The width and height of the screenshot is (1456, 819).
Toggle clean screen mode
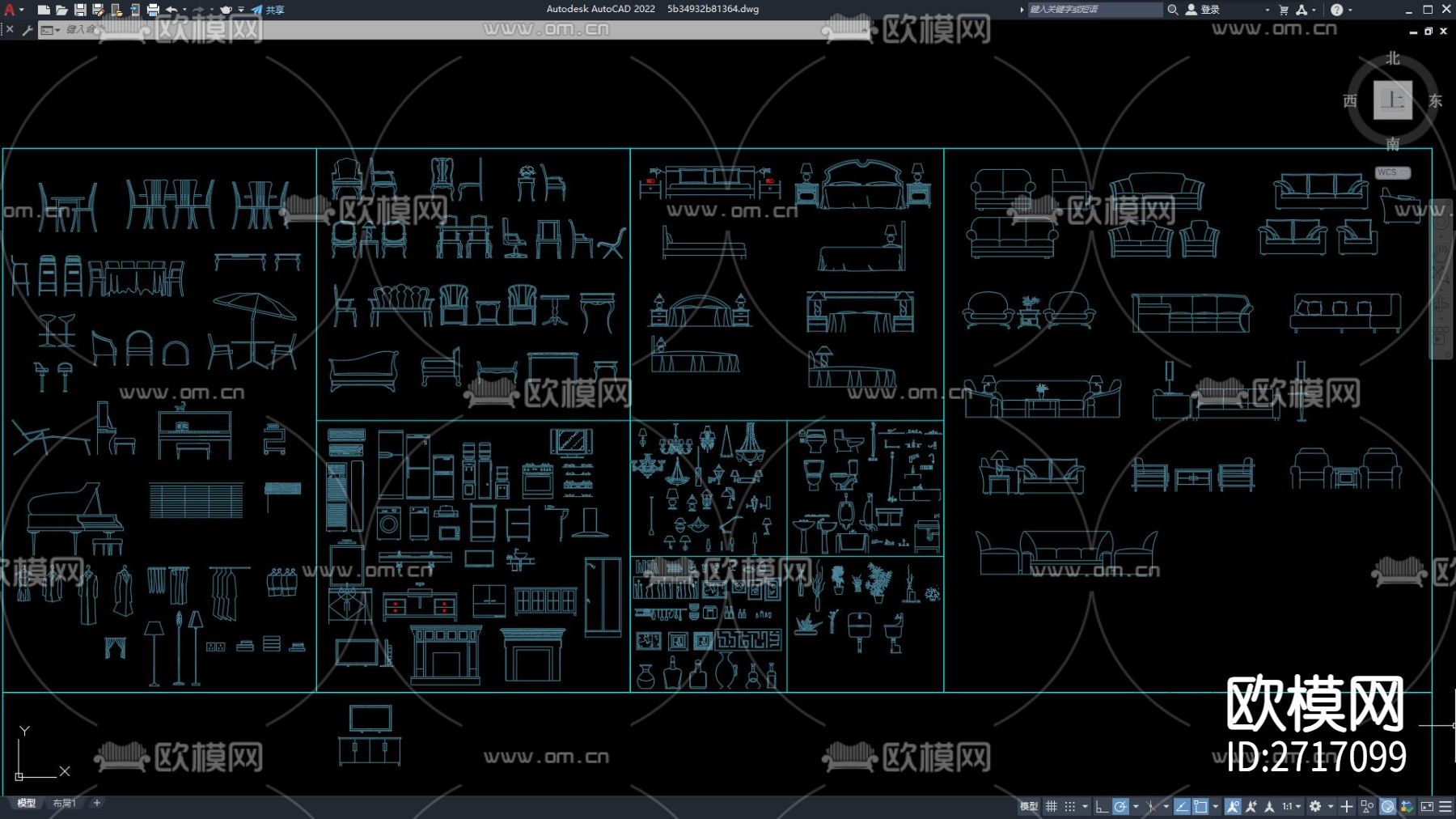[1427, 807]
